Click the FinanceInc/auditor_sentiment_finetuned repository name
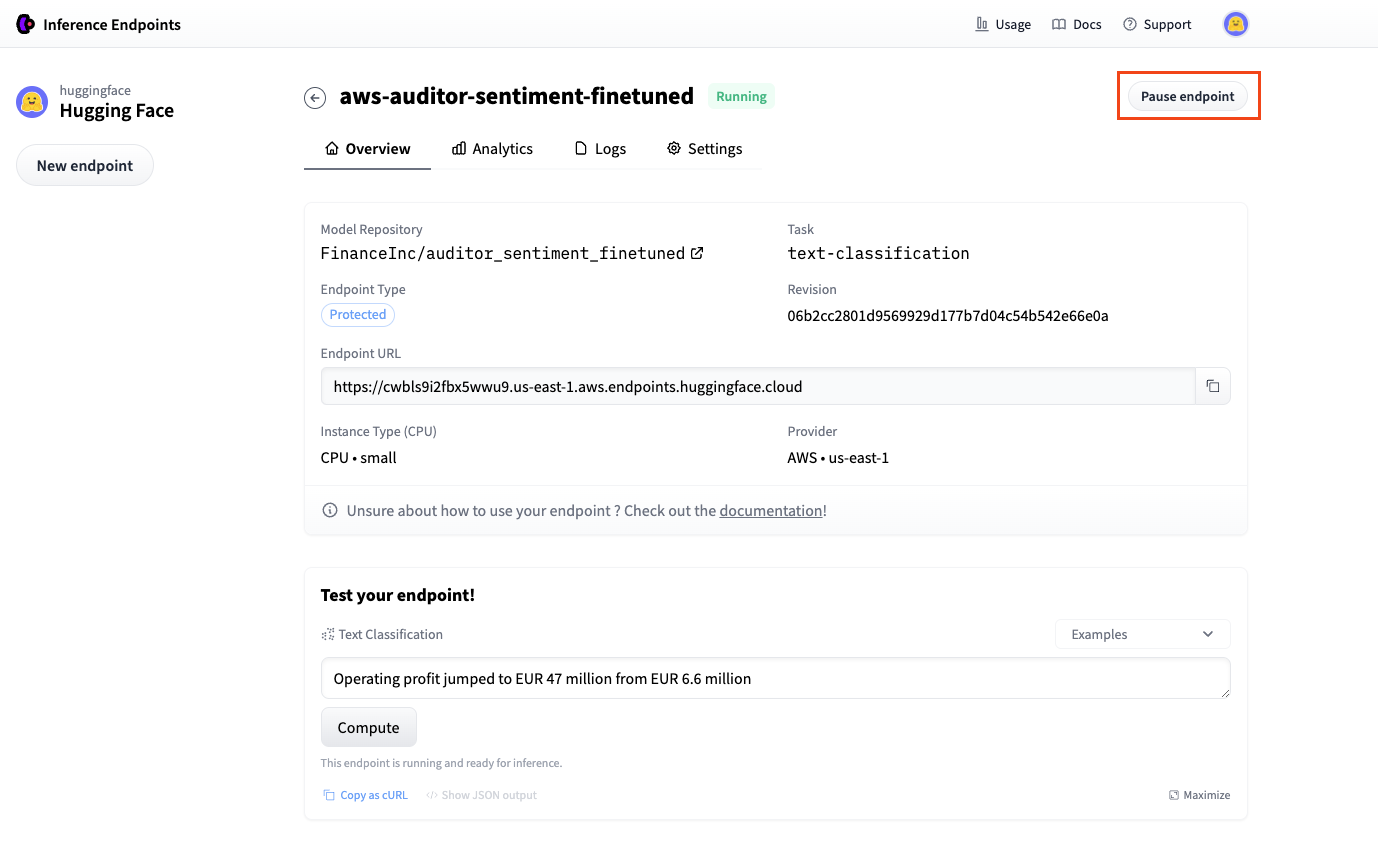1378x852 pixels. 503,253
